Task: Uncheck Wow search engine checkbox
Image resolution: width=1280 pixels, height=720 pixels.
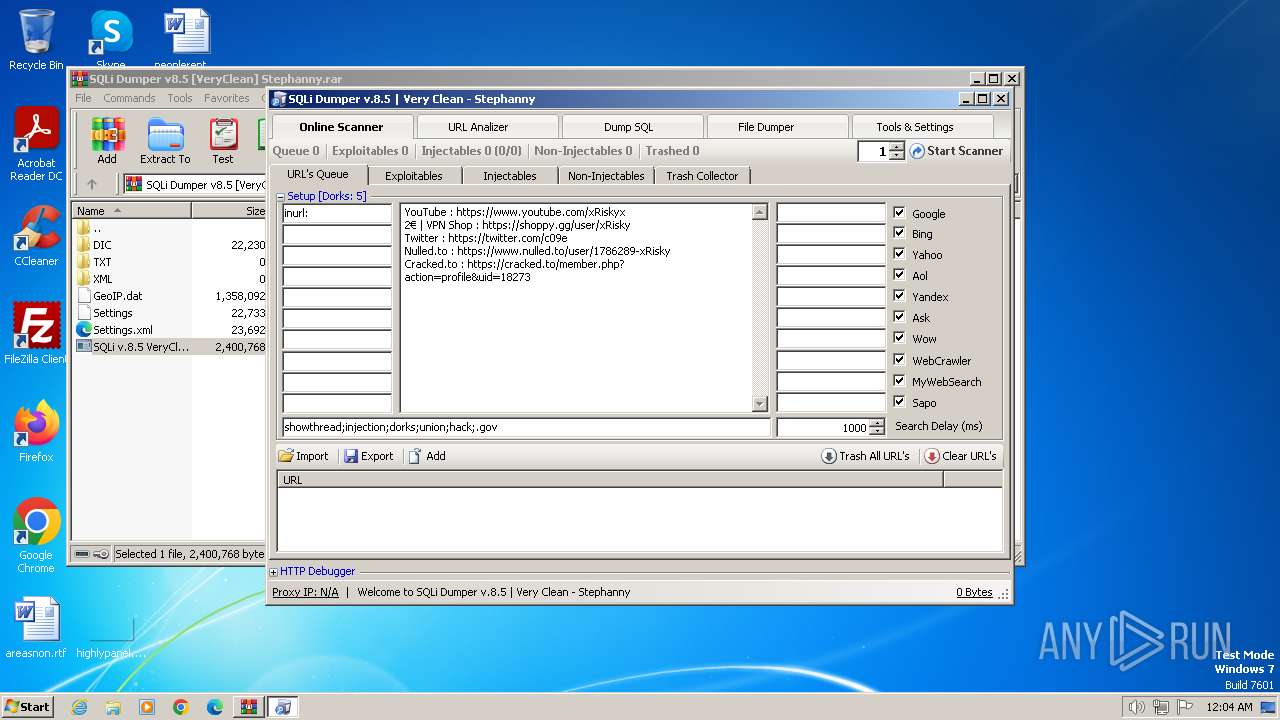Action: pos(899,338)
